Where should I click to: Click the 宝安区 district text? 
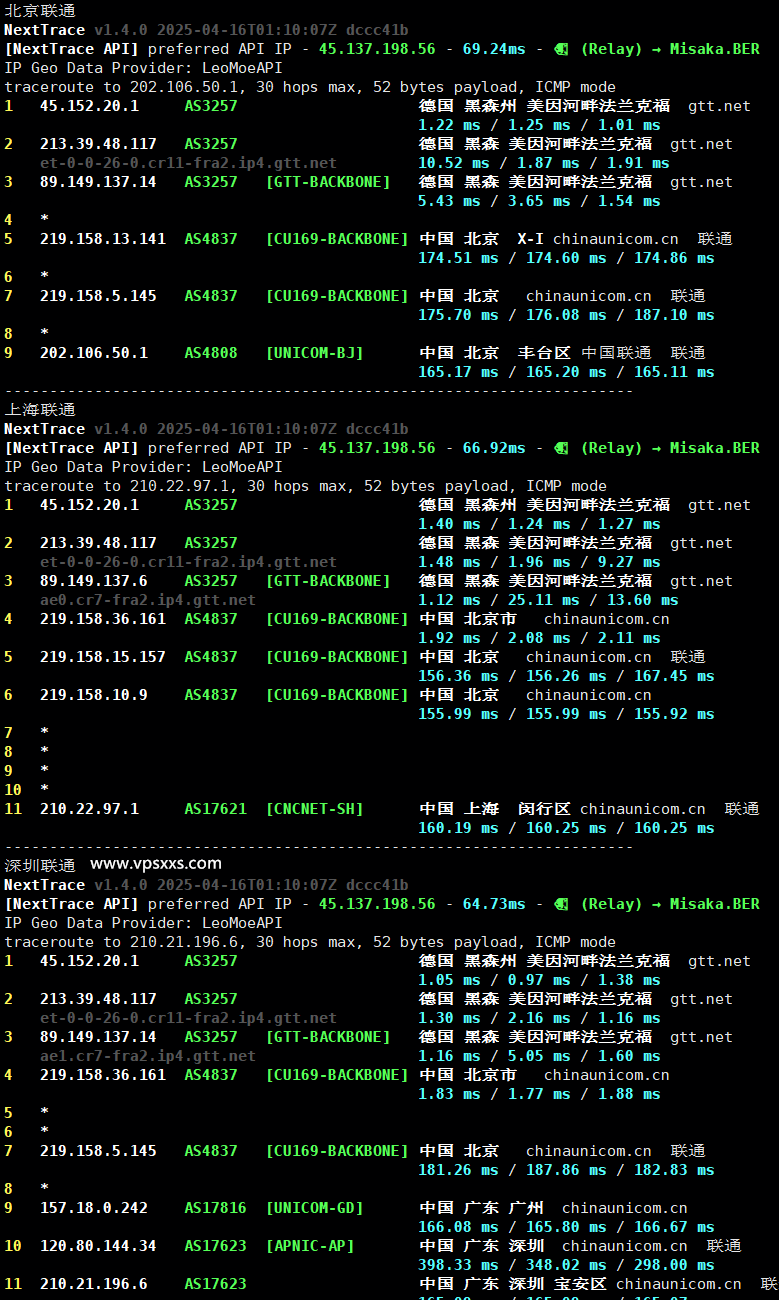580,1284
